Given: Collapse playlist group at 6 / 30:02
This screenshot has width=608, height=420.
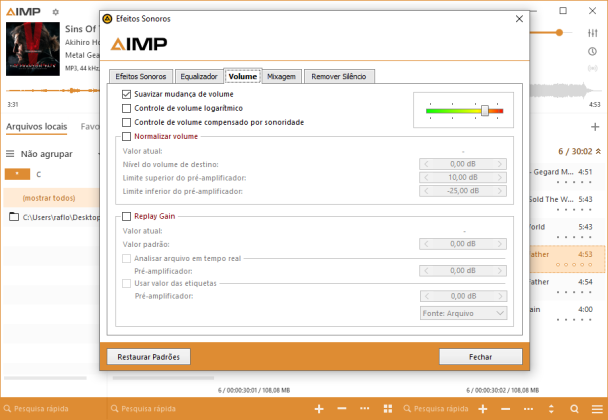Looking at the screenshot, I should [598, 152].
